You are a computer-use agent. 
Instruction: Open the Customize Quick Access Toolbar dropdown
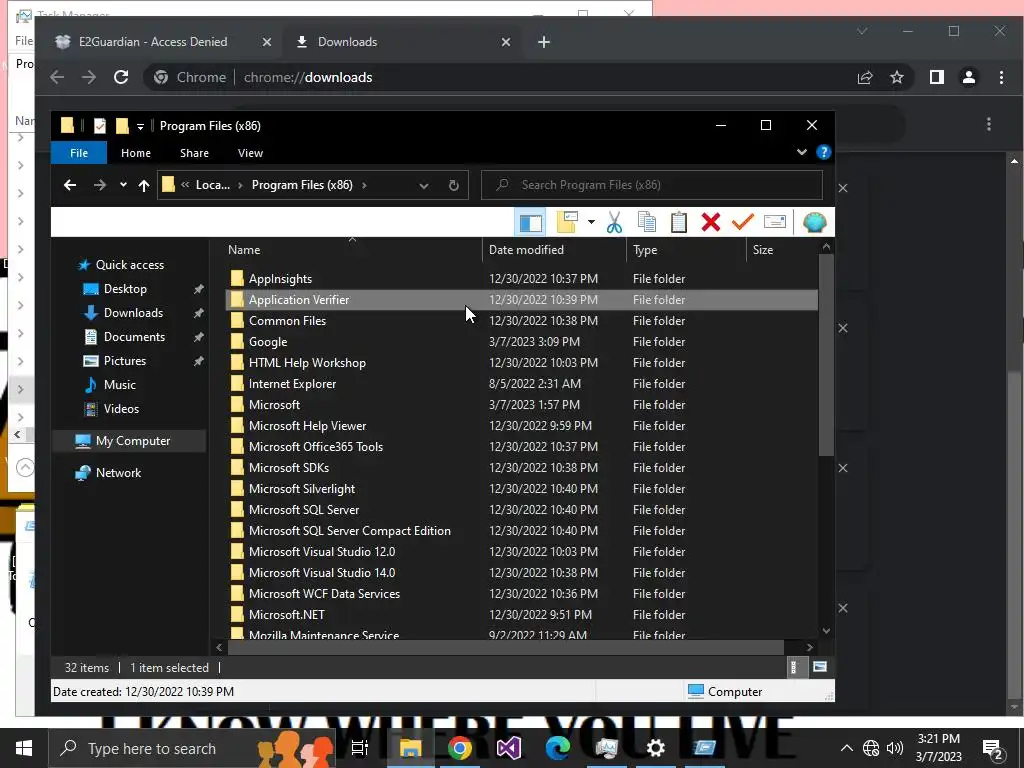(x=140, y=126)
